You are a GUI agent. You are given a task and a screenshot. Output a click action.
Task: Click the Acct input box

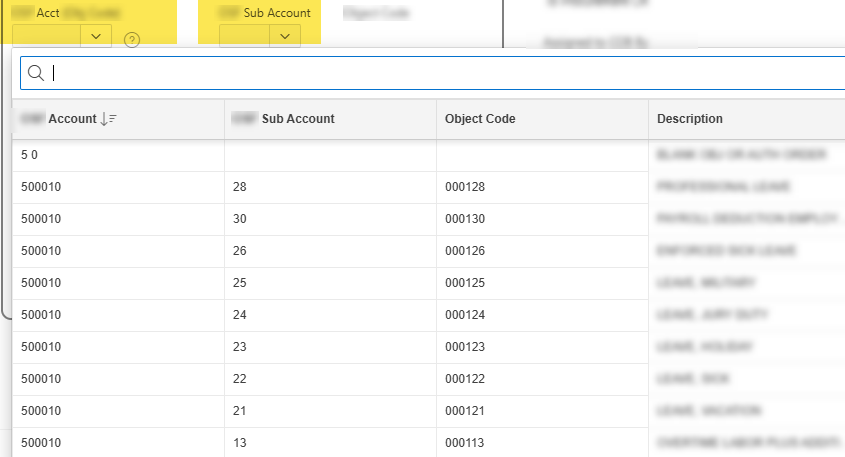tap(47, 36)
